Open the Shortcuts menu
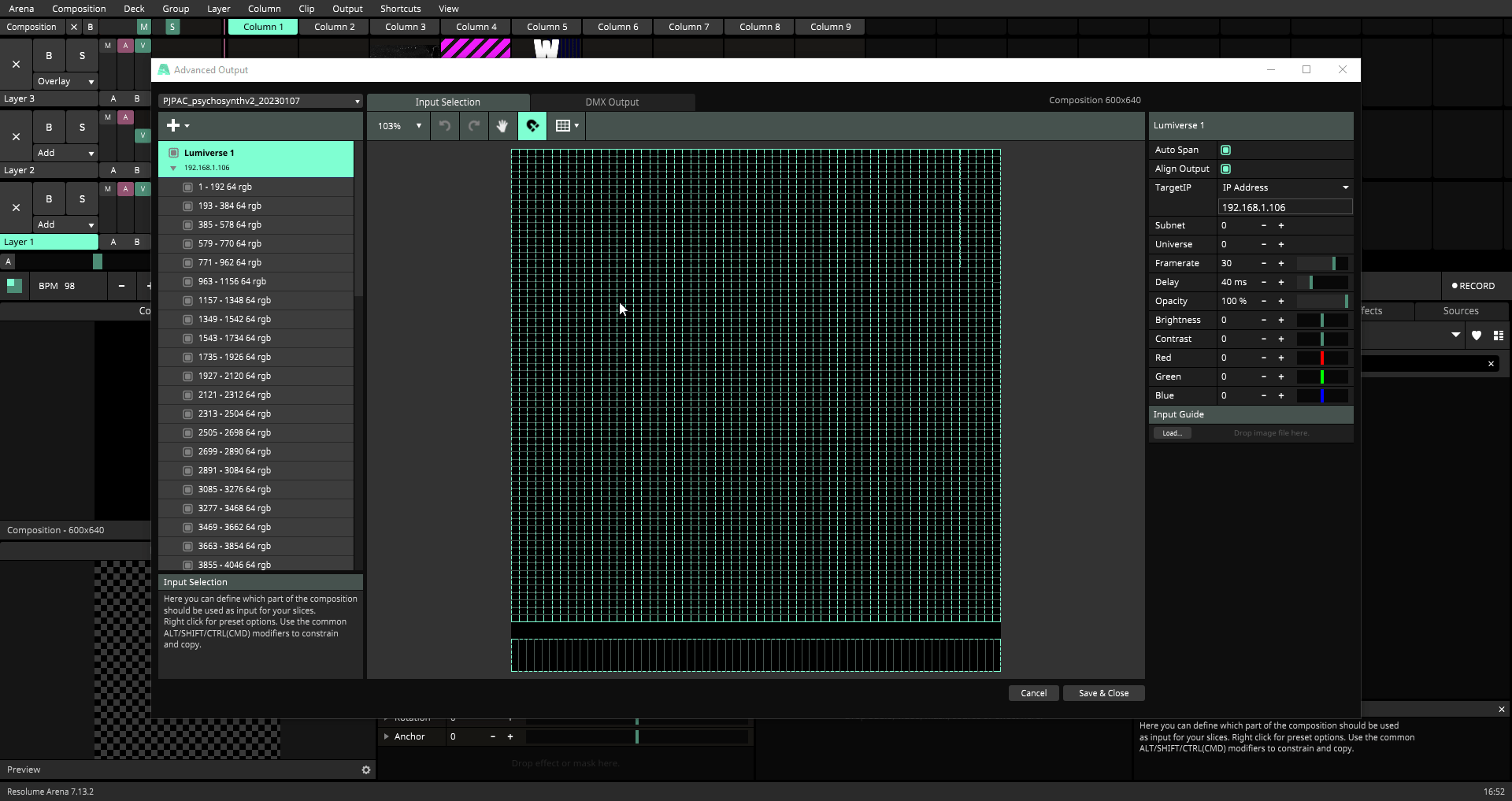Viewport: 1512px width, 801px height. point(400,9)
